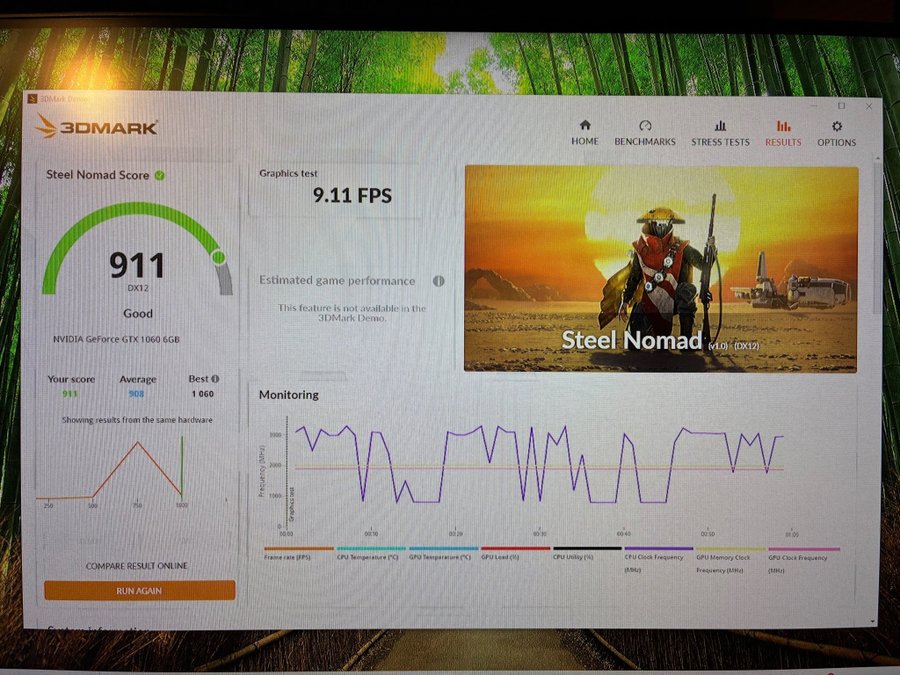Click the Steel Nomad preview image

[661, 269]
